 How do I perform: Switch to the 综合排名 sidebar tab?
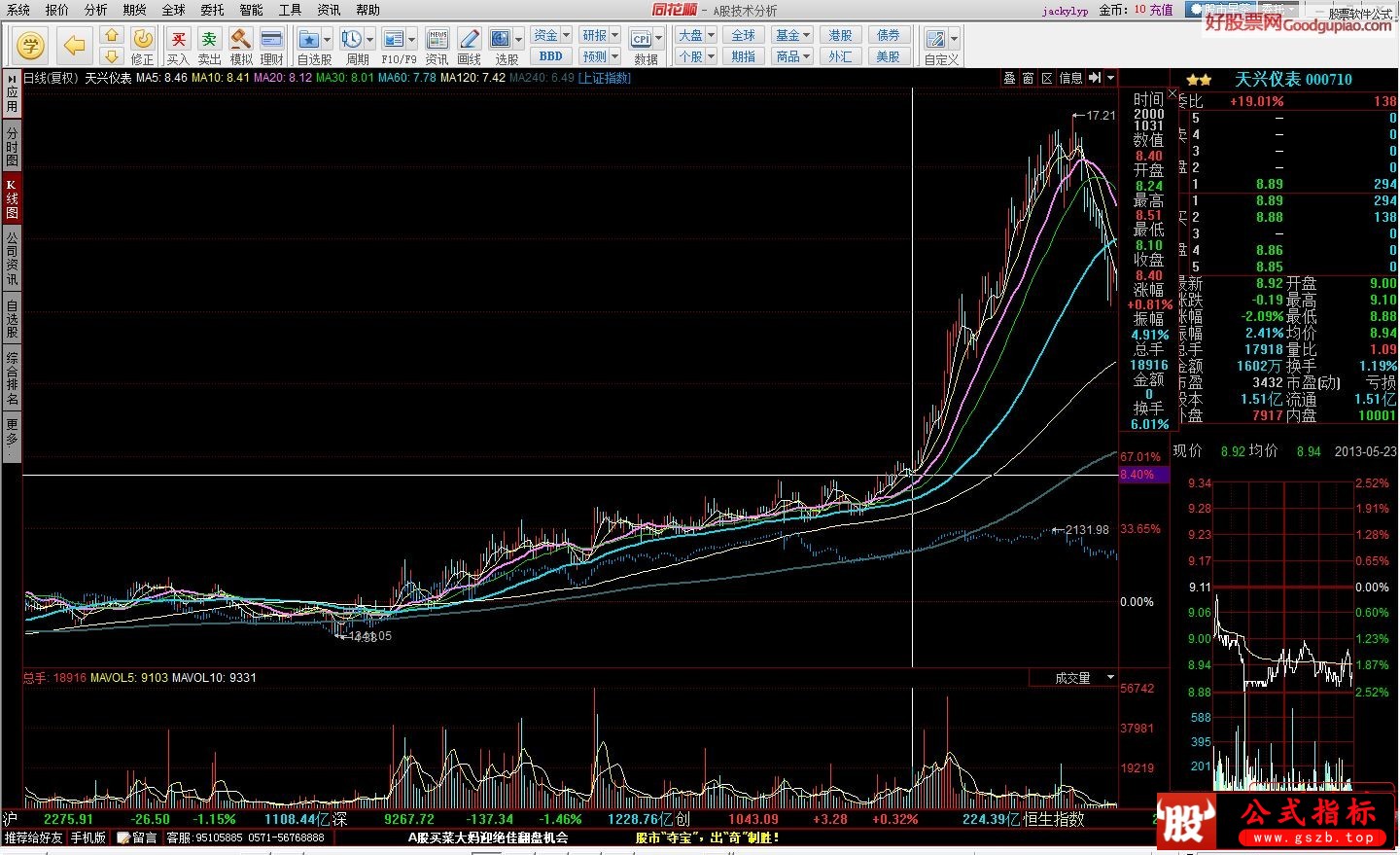coord(12,379)
